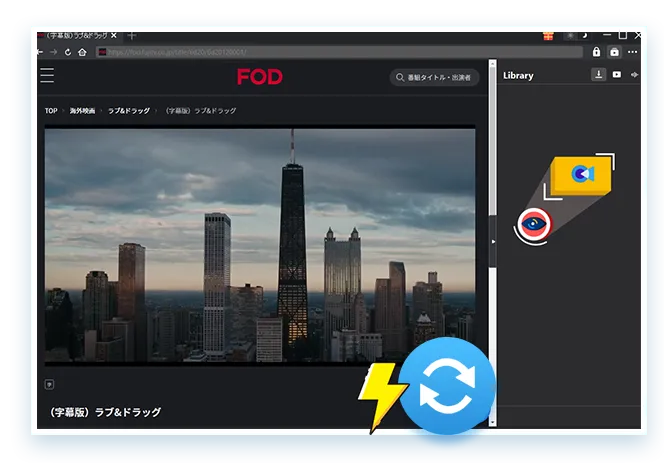
Task: Open a new tab with plus button
Action: tap(132, 36)
